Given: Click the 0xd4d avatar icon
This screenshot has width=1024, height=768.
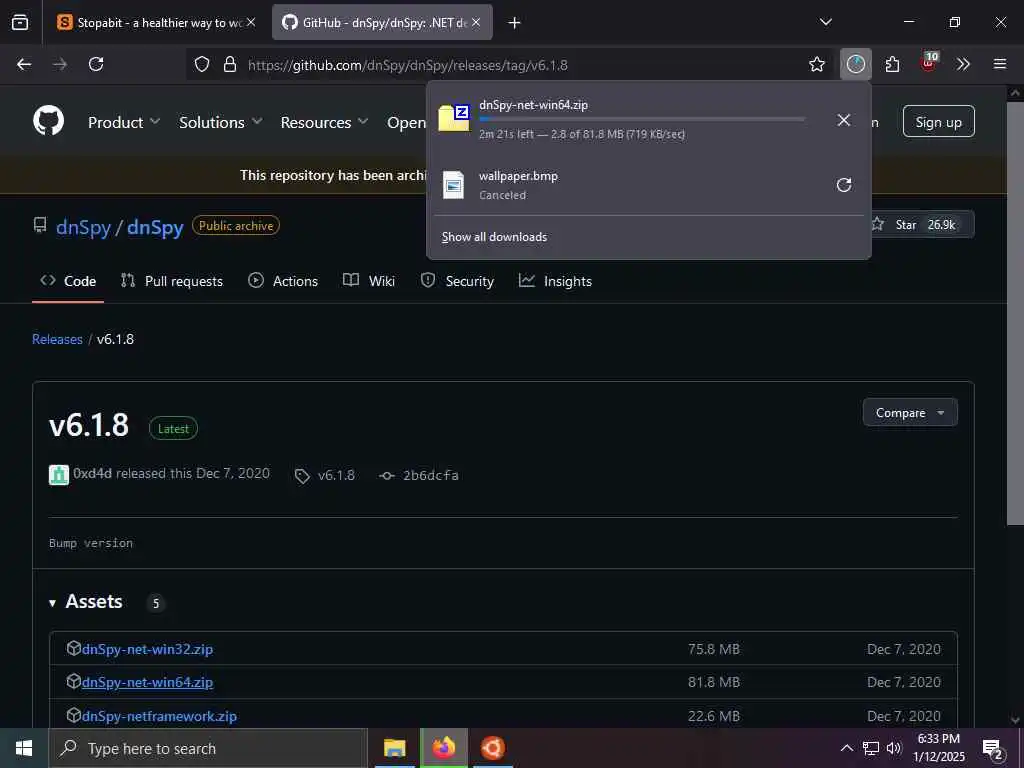Looking at the screenshot, I should tap(59, 474).
